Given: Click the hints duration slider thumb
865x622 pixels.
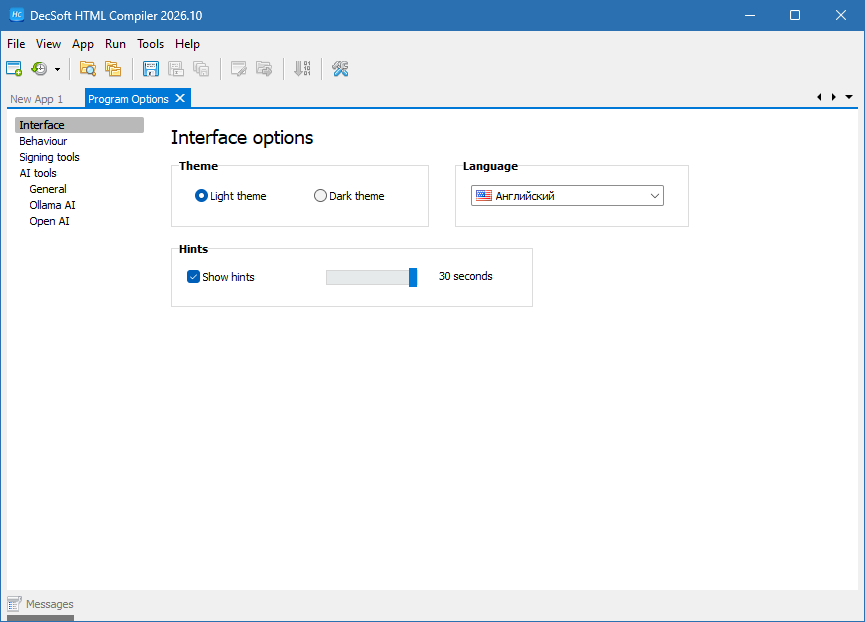Looking at the screenshot, I should pyautogui.click(x=413, y=277).
